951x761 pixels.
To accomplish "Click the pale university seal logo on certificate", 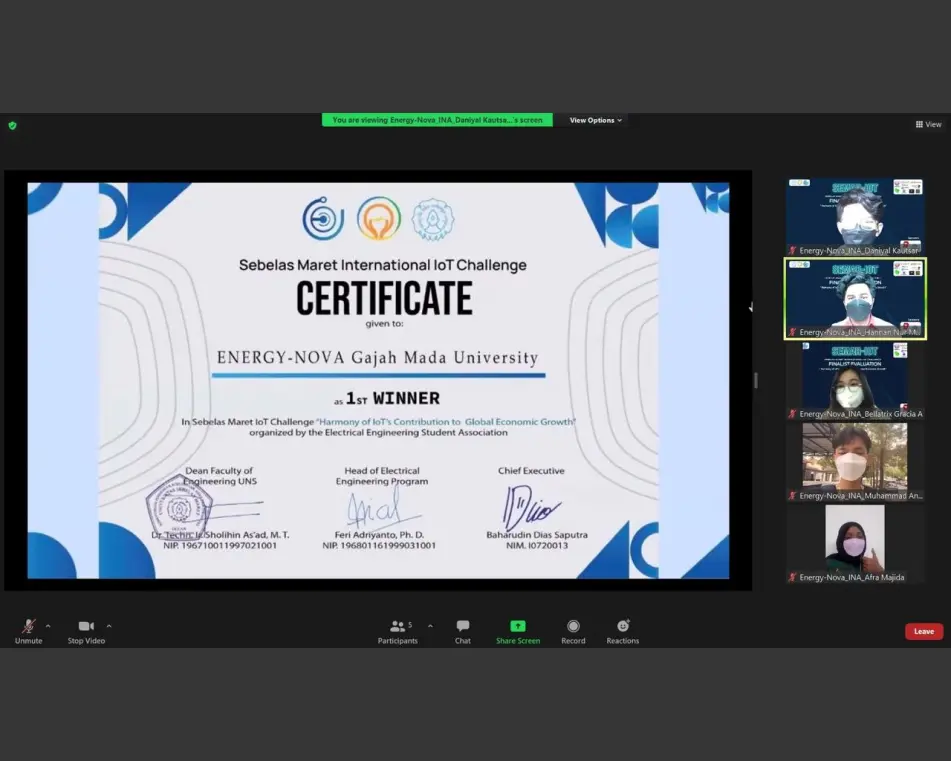I will point(432,220).
